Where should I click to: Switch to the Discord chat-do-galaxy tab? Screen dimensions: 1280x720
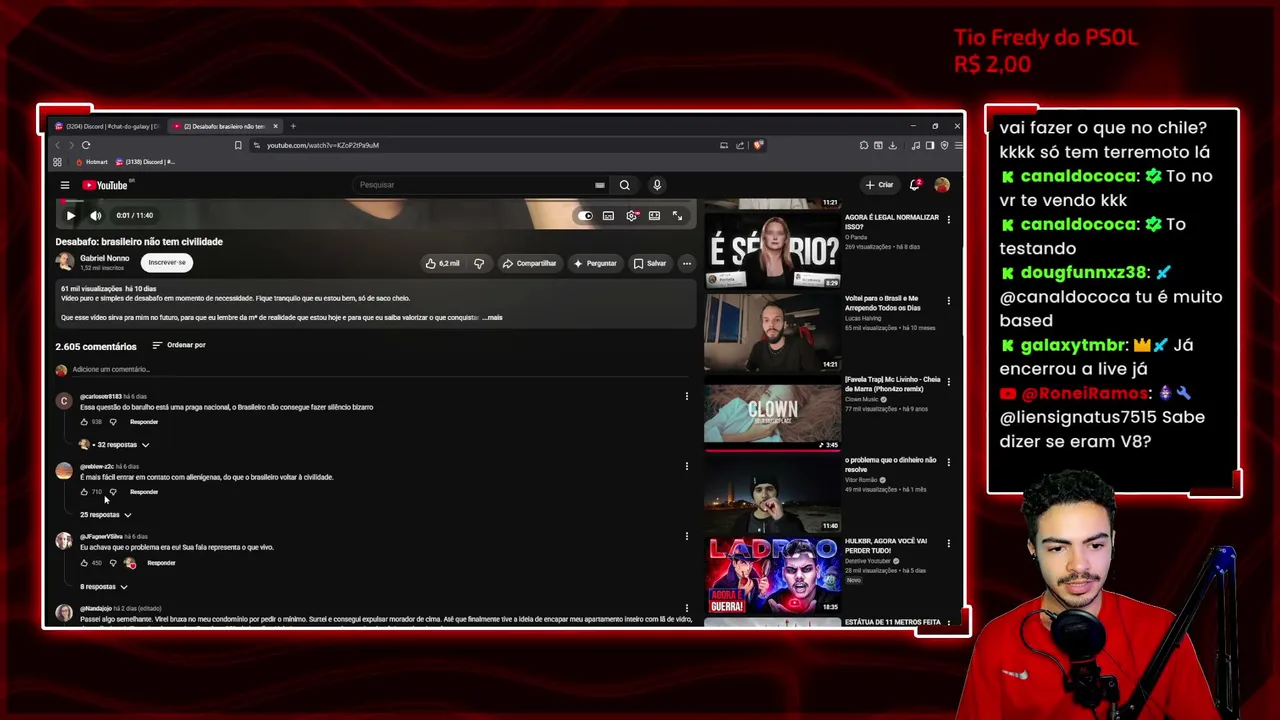tap(108, 126)
